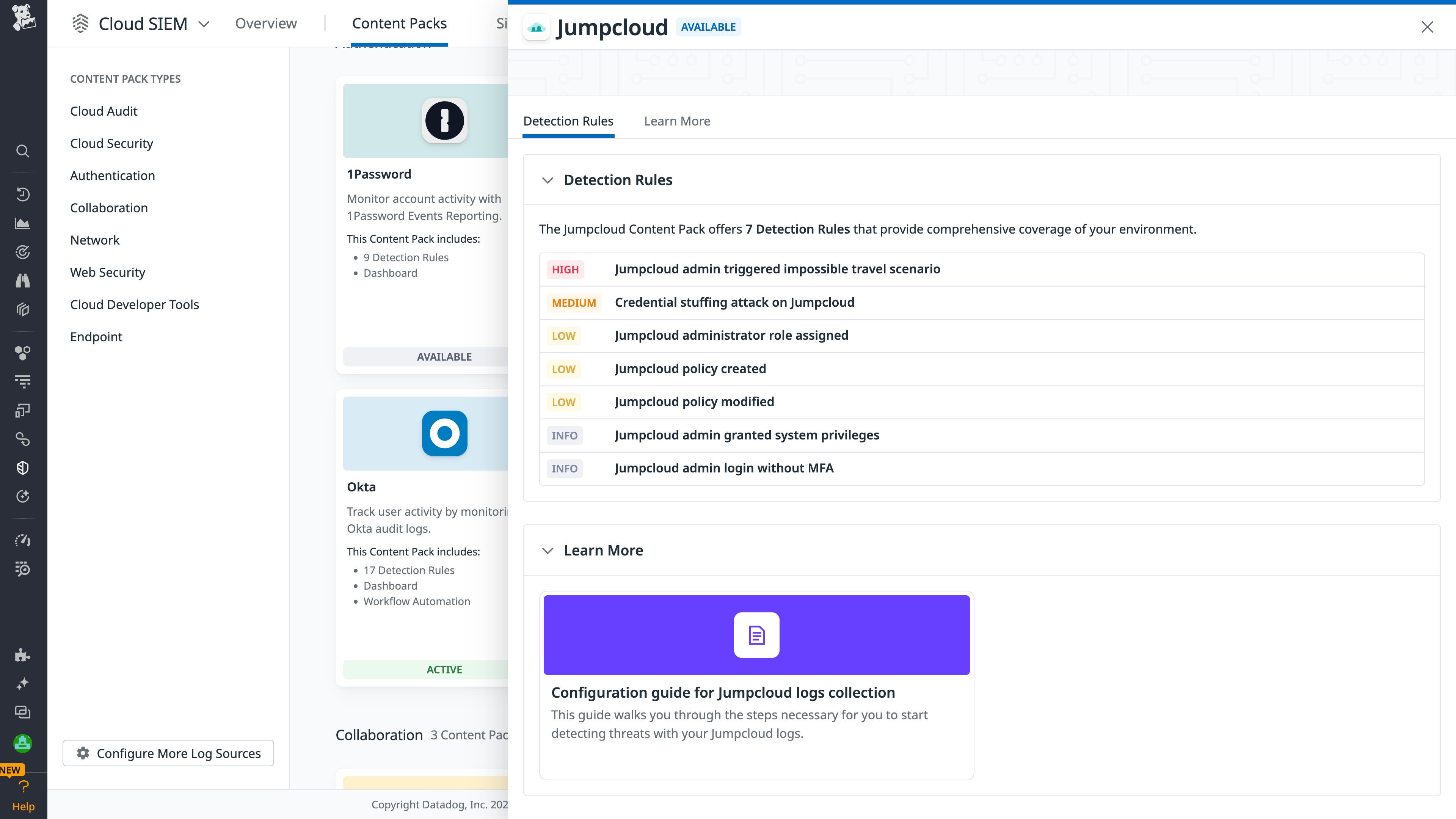The height and width of the screenshot is (819, 1456).
Task: Open Watchdog via the binoculars icon
Action: pos(23,280)
